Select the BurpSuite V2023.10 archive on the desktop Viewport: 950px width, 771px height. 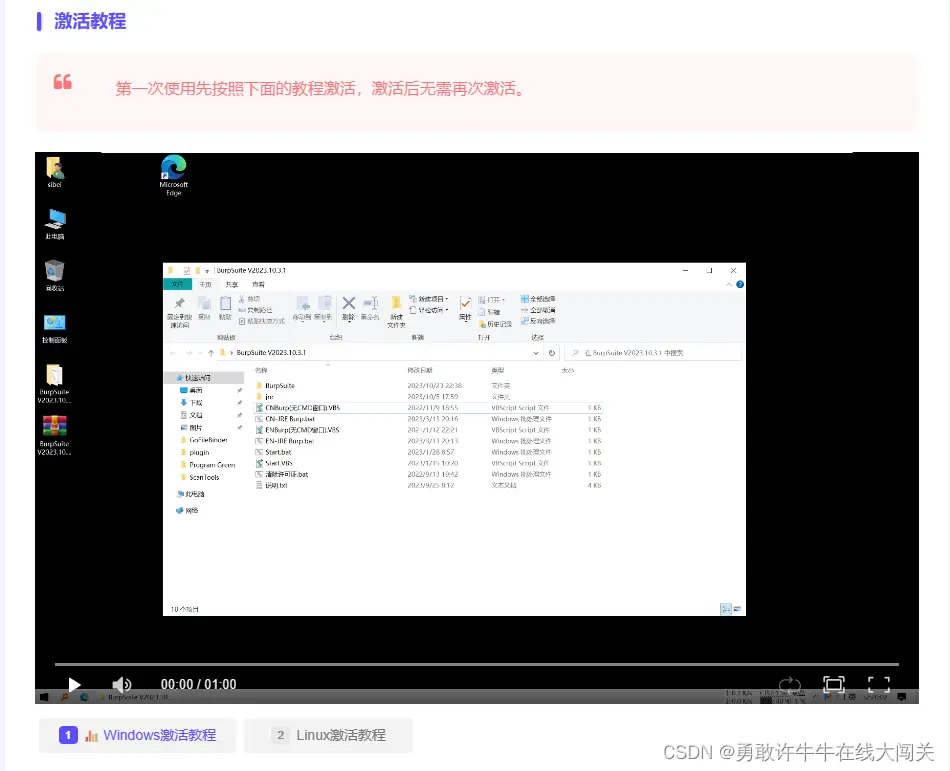[x=55, y=435]
